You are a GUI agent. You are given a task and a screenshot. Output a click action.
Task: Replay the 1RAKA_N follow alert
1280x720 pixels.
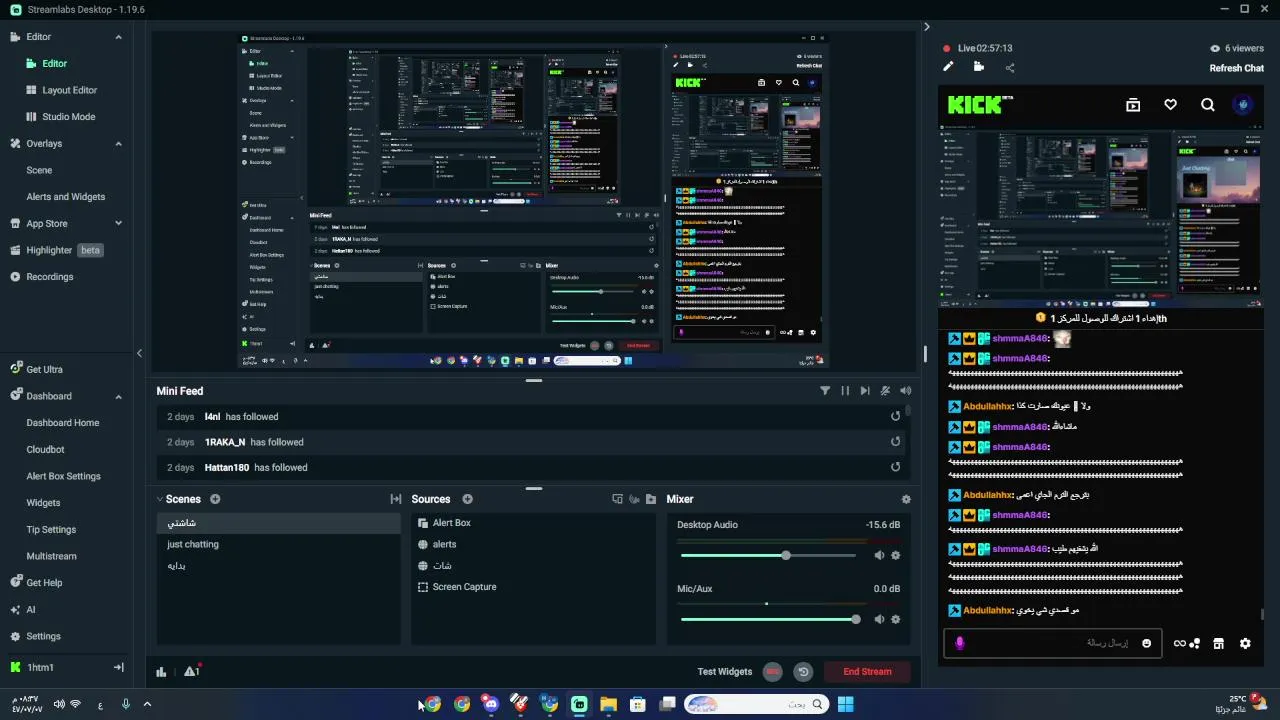coord(895,441)
